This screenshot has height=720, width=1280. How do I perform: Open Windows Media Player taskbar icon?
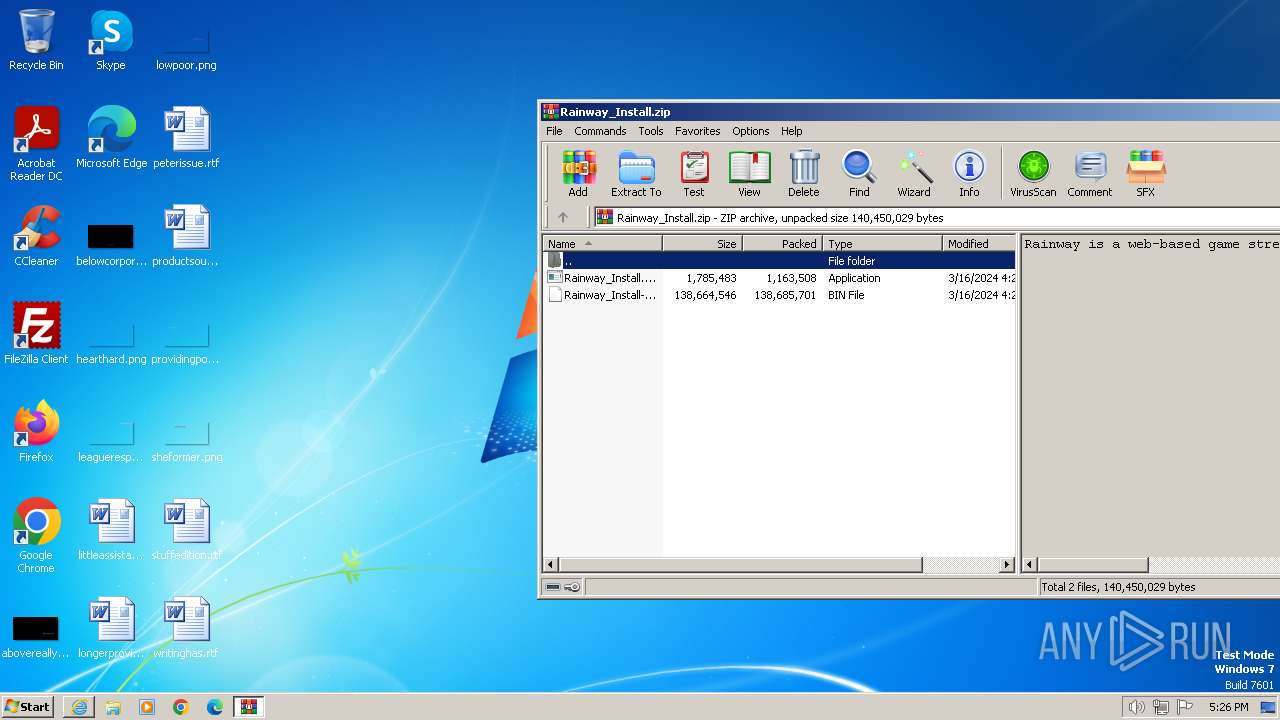point(147,707)
